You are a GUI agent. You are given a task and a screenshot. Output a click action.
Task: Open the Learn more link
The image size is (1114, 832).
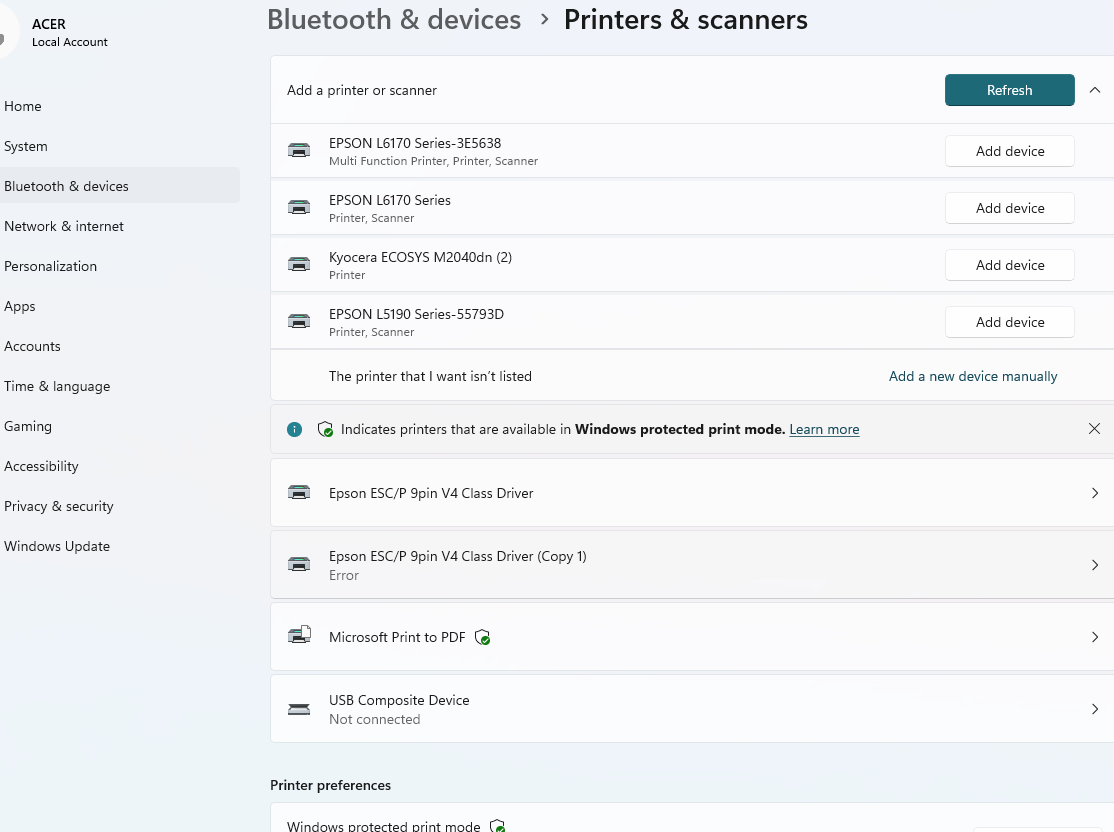pos(824,429)
